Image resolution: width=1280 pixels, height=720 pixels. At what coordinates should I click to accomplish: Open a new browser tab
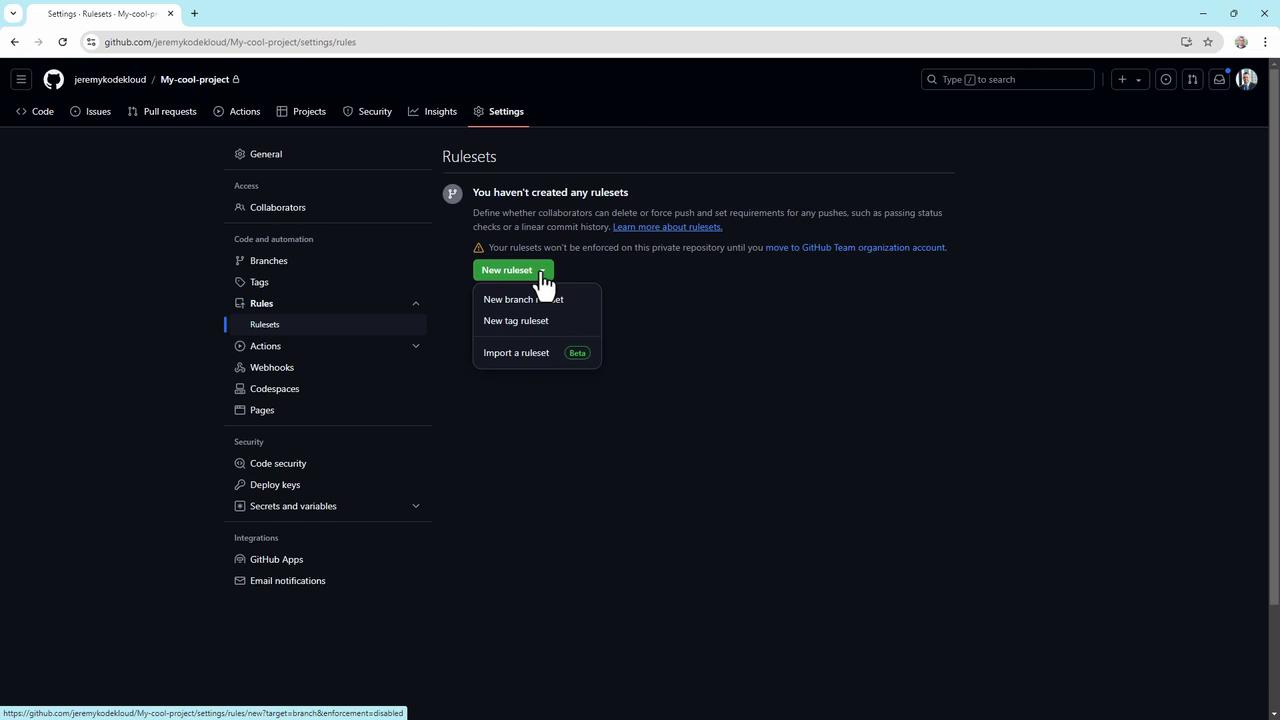click(x=194, y=14)
